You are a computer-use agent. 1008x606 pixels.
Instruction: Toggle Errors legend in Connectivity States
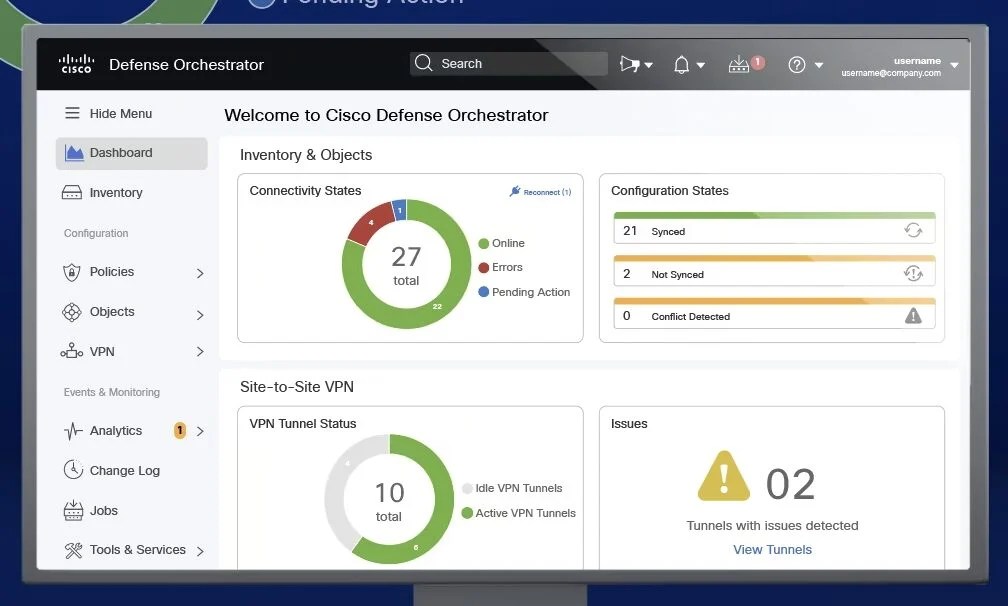(500, 267)
